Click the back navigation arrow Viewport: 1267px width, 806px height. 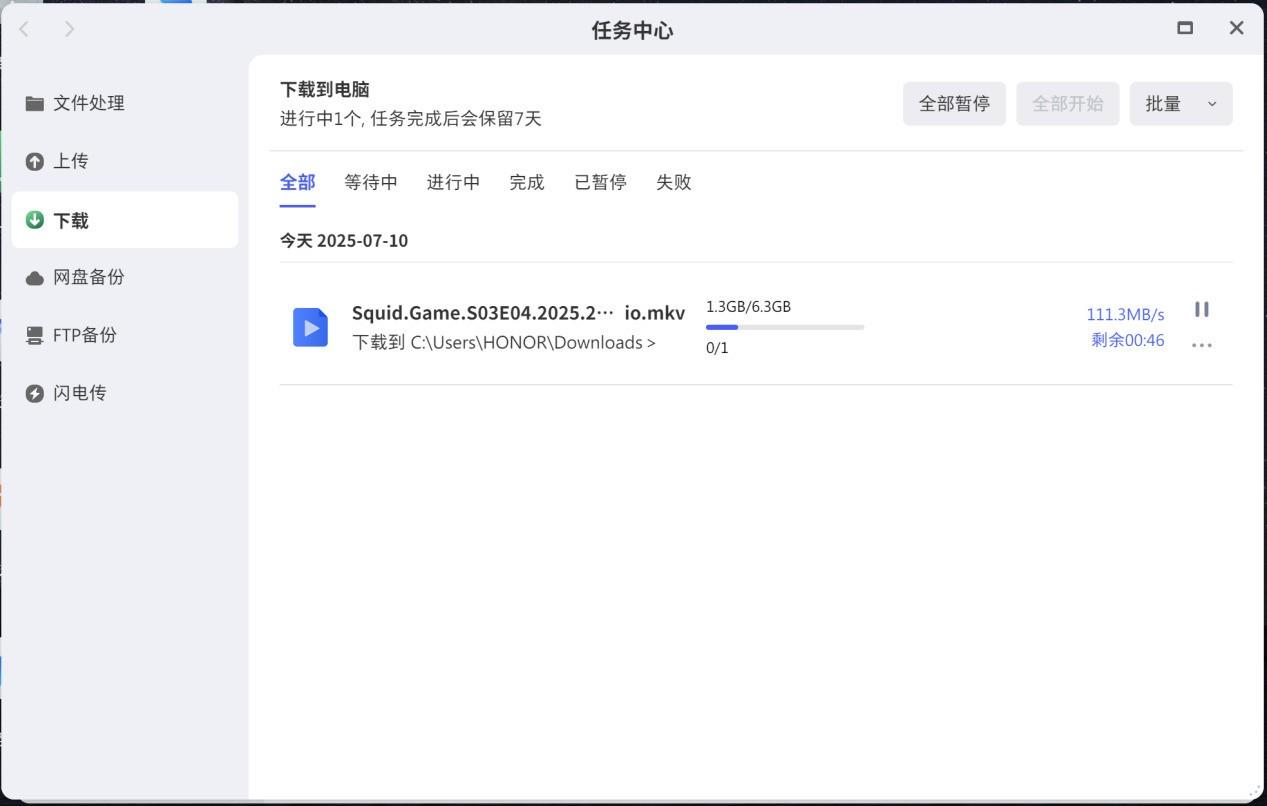pos(25,29)
